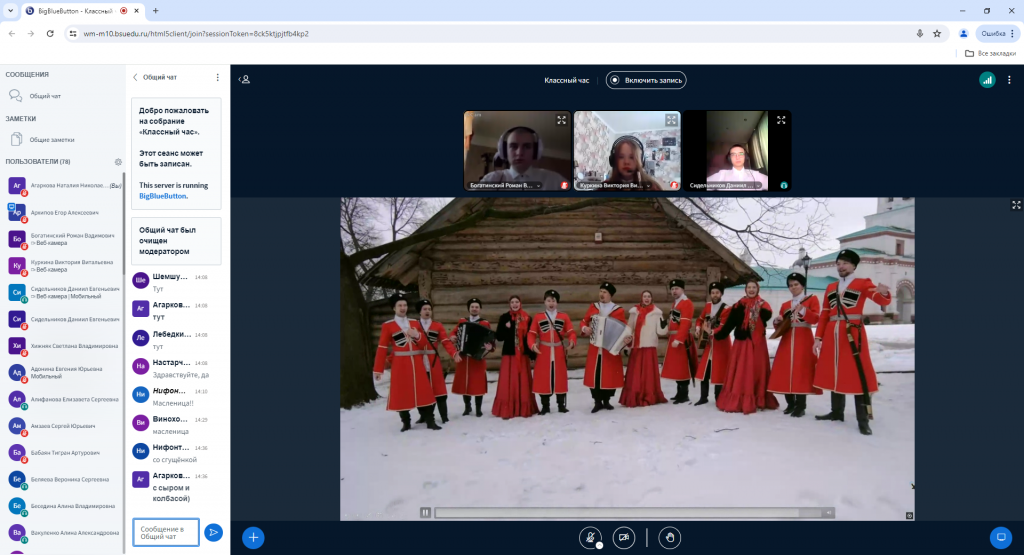Toggle the webcam sharing button
The height and width of the screenshot is (555, 1024).
pyautogui.click(x=624, y=537)
